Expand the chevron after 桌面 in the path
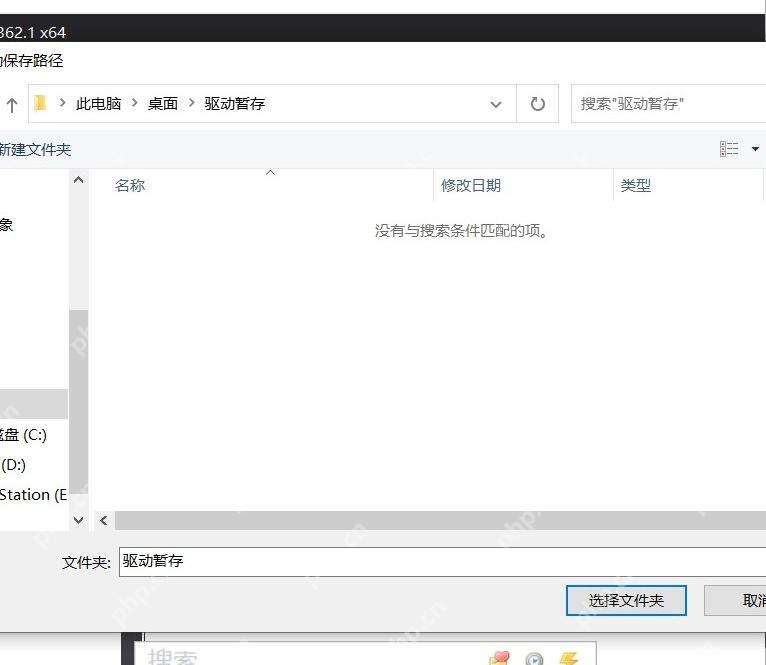 click(x=192, y=103)
